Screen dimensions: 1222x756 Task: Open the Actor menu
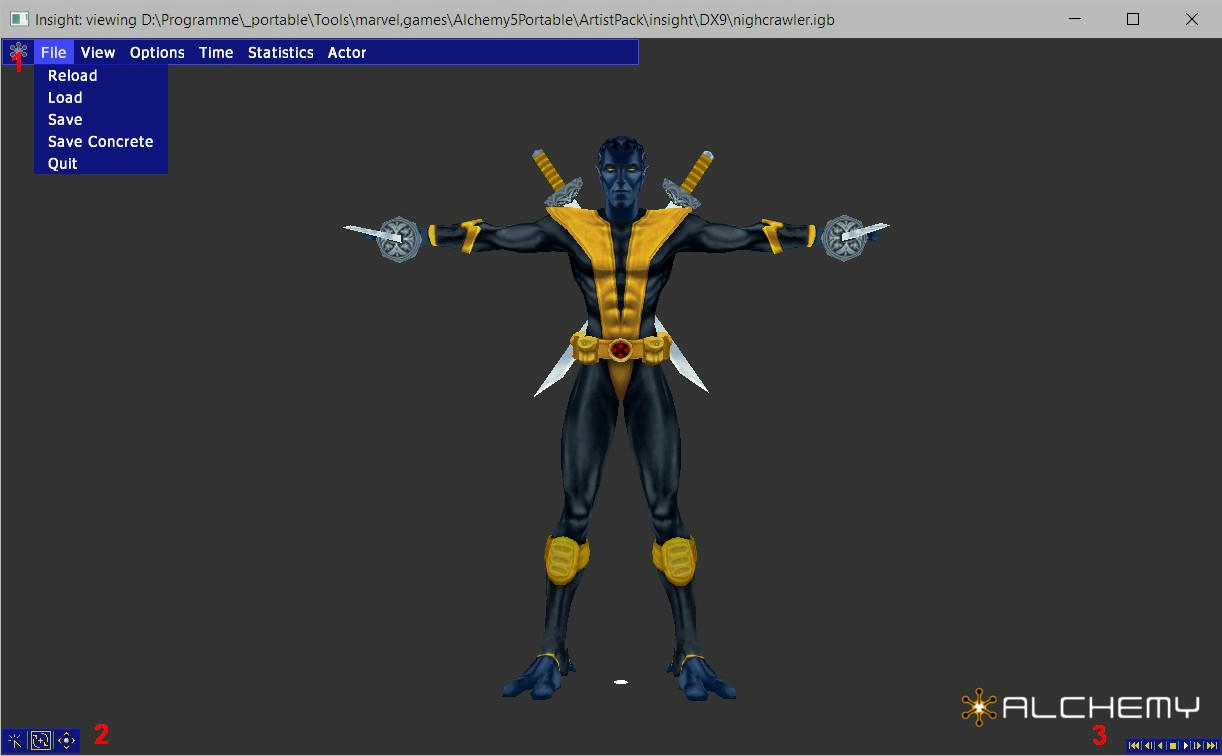pyautogui.click(x=347, y=52)
